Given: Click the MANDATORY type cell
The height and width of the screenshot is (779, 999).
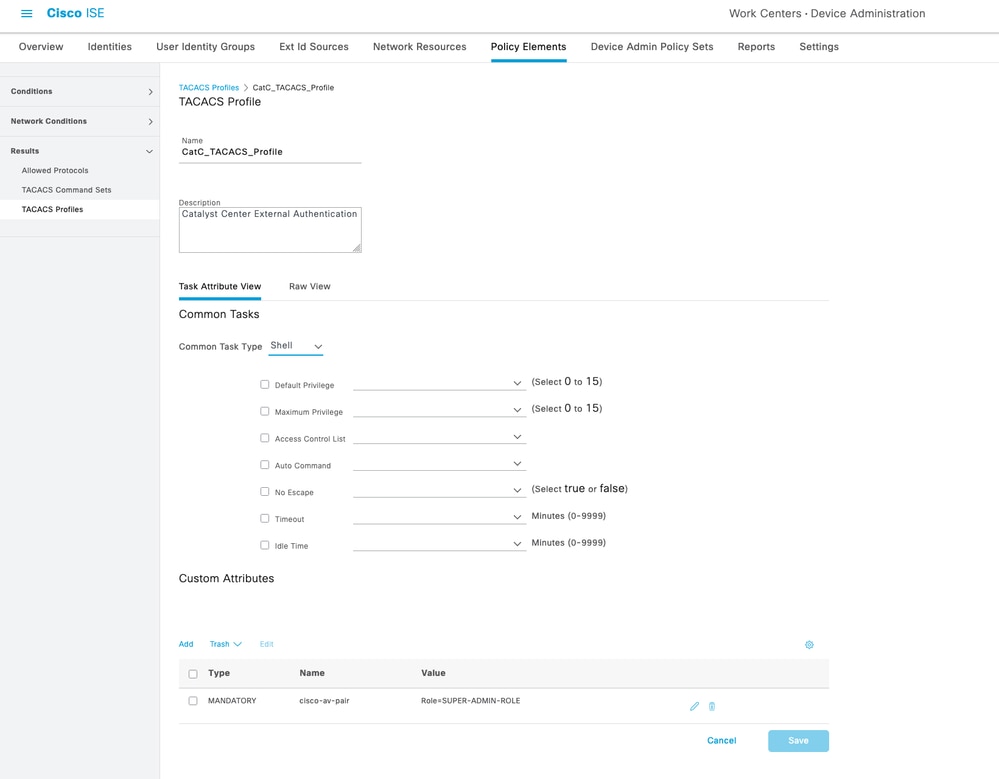Looking at the screenshot, I should tap(232, 701).
